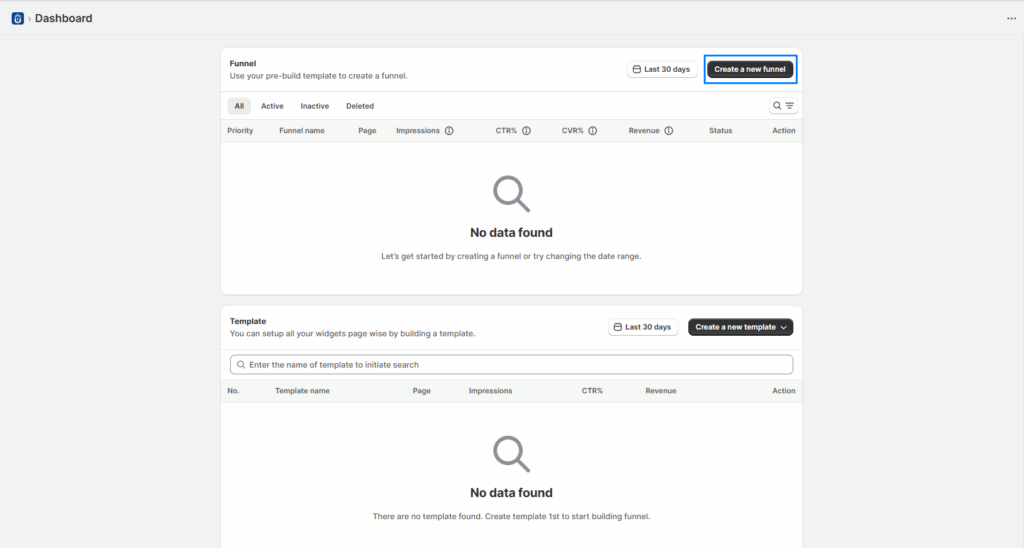This screenshot has width=1024, height=548.
Task: Click the funnel search and filter icon
Action: pos(783,106)
